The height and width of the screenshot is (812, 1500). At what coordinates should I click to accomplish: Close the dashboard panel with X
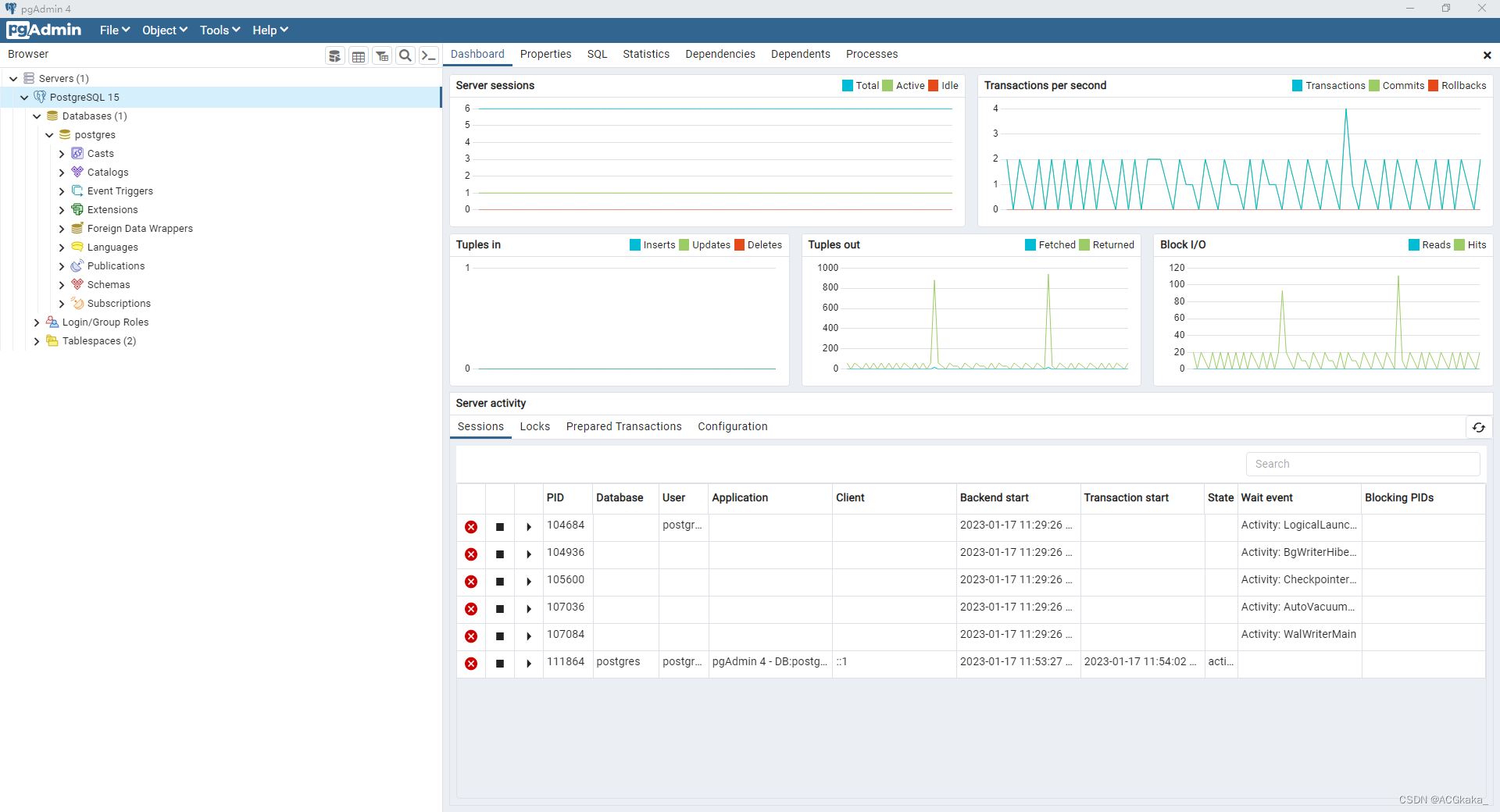1487,55
